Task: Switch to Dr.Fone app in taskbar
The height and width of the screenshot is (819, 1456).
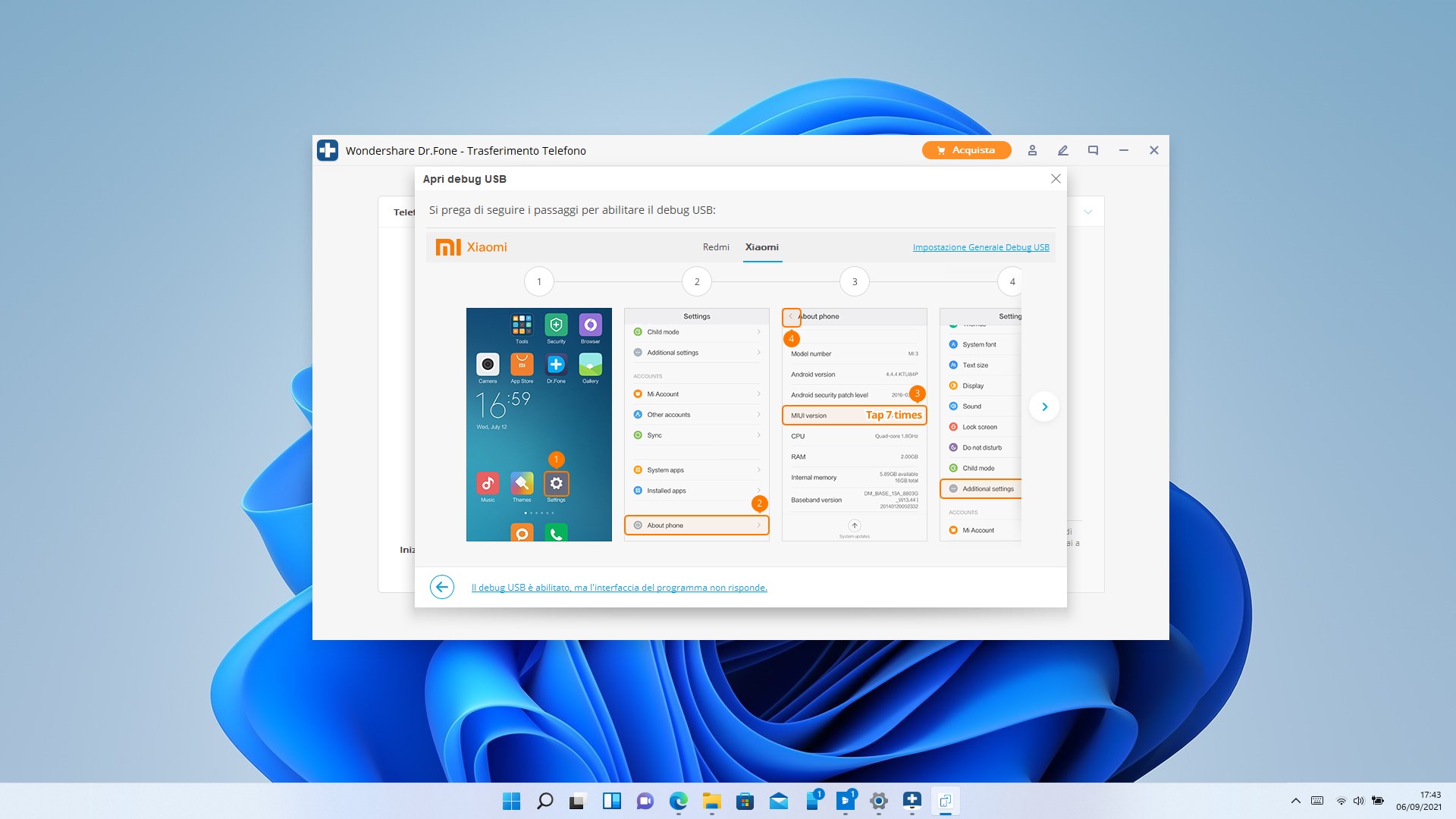Action: 912,801
